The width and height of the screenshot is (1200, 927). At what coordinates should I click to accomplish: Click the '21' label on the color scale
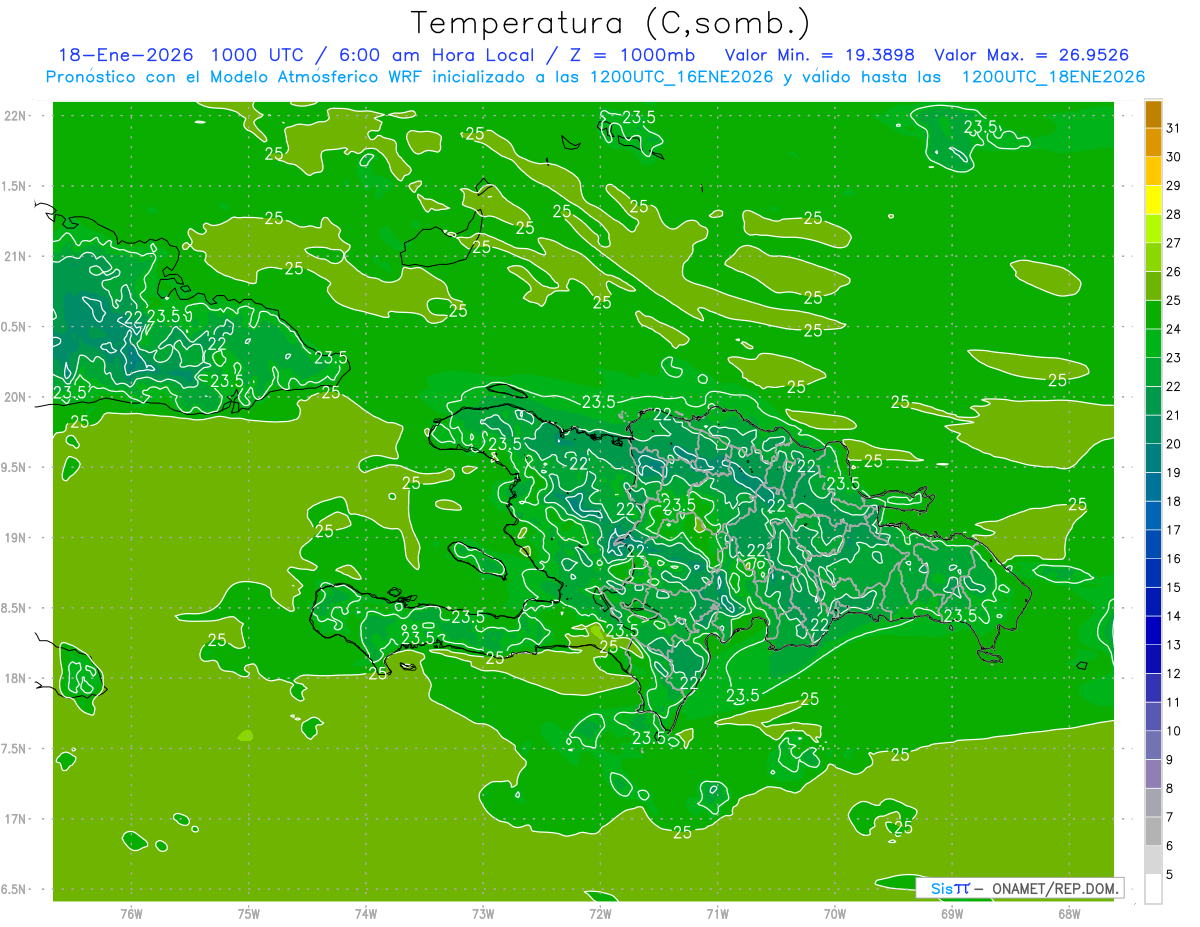point(1174,415)
